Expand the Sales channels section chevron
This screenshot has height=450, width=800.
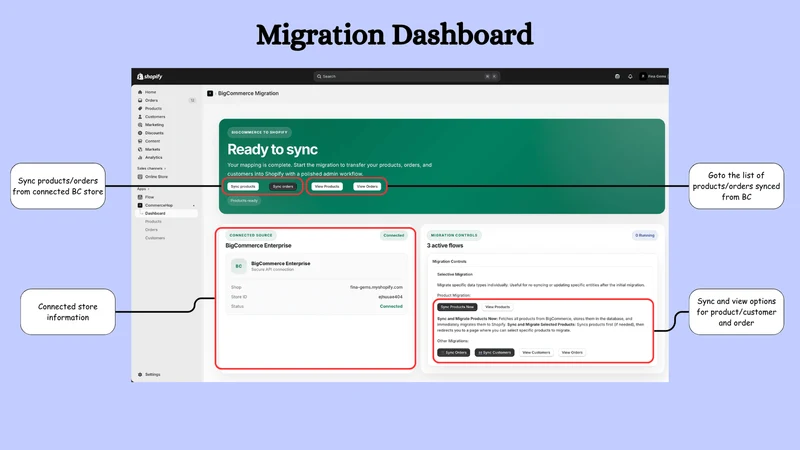[165, 168]
